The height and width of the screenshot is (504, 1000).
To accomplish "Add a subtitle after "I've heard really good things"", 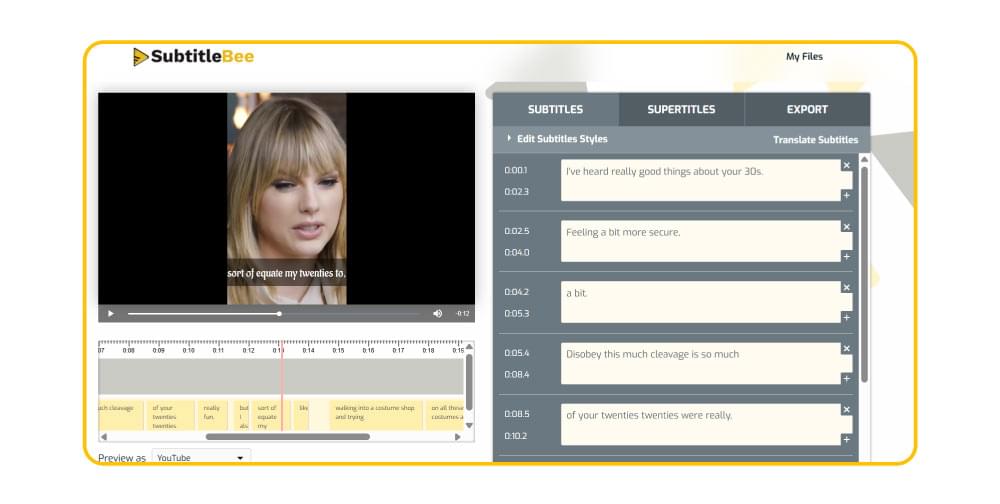I will [x=846, y=195].
